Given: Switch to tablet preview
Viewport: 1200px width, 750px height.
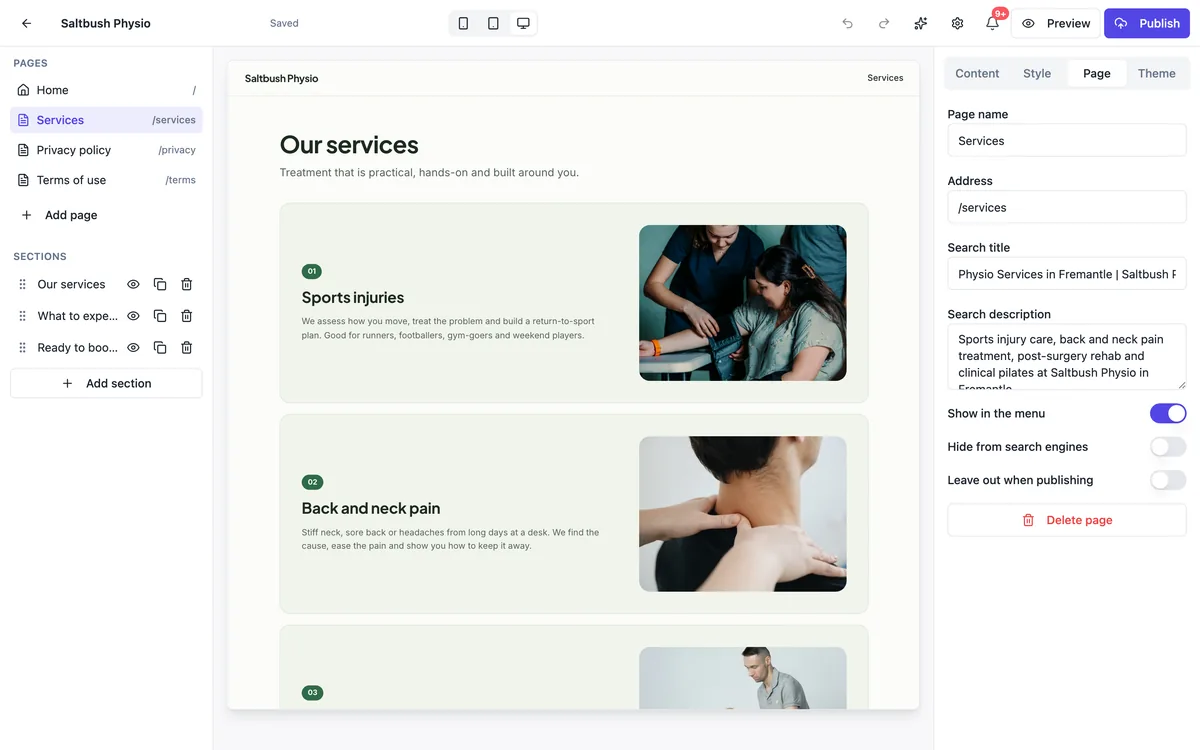Looking at the screenshot, I should 493,23.
